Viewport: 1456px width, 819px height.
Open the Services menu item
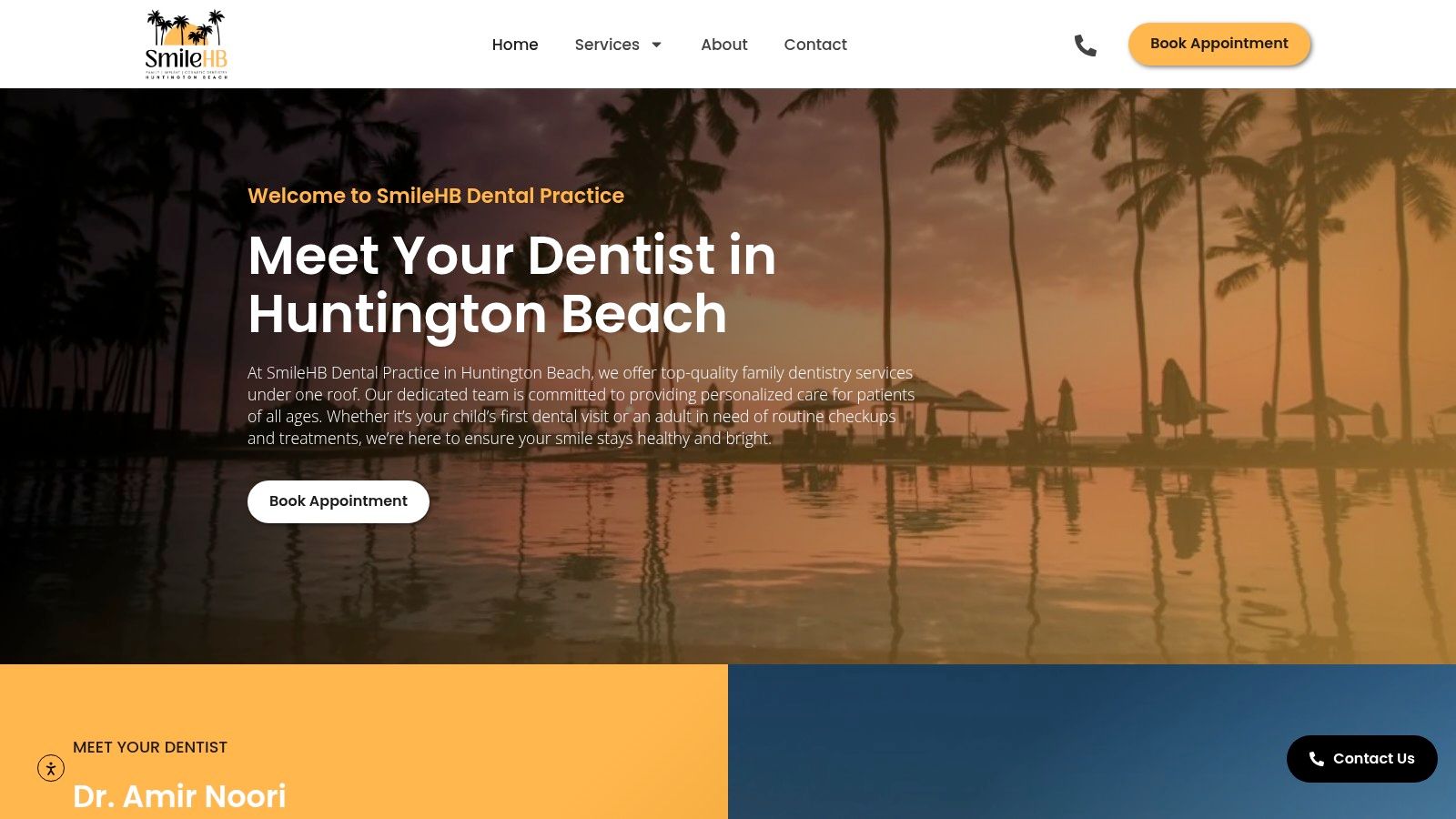coord(607,45)
